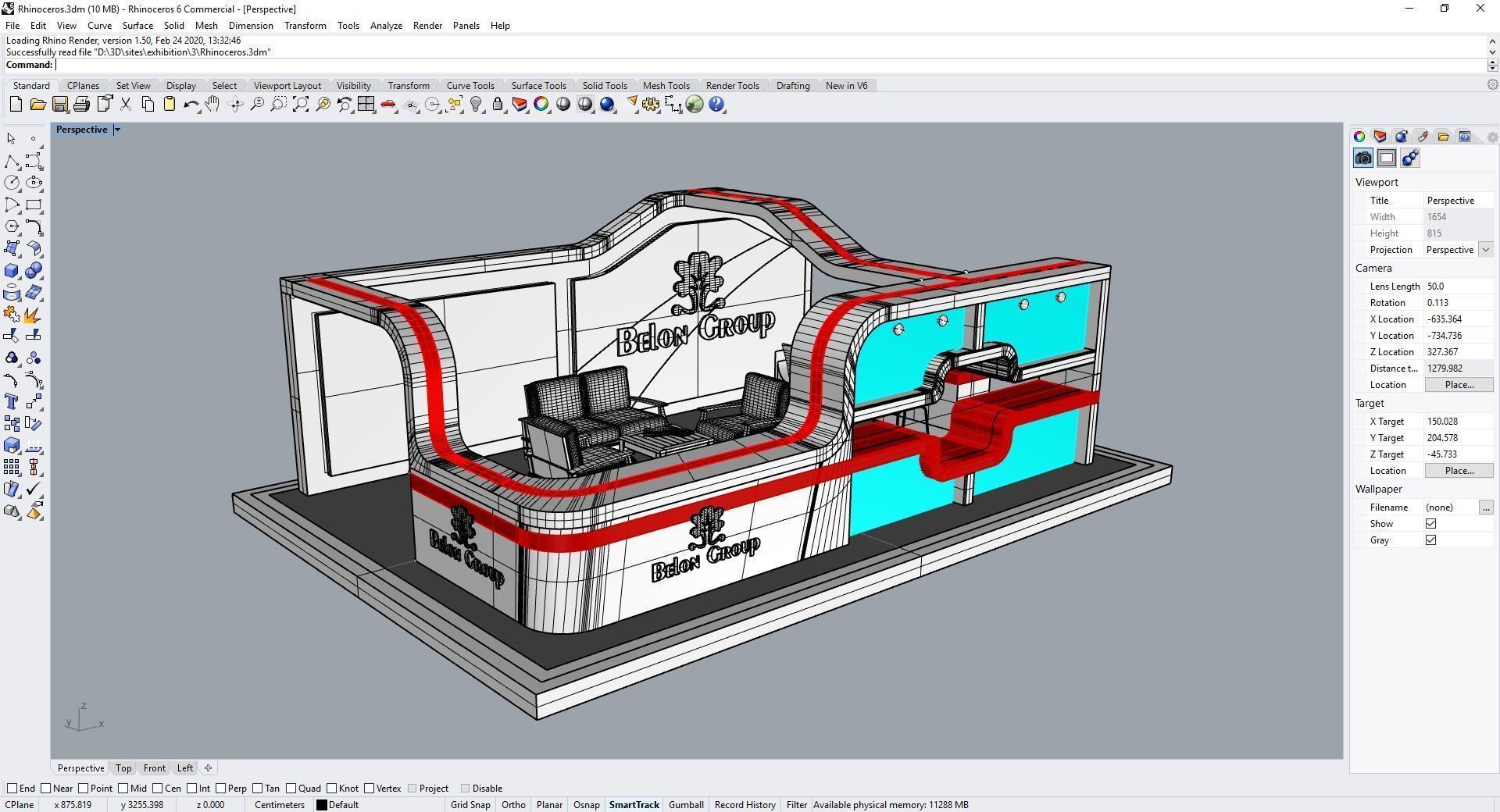This screenshot has width=1500, height=812.
Task: Switch to the Curve Tools tab
Action: (x=470, y=86)
